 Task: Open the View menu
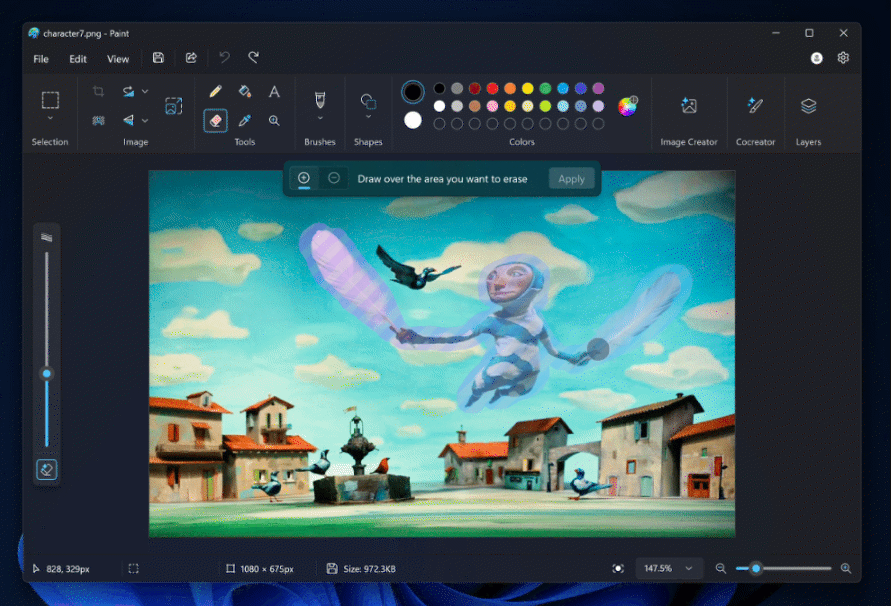(118, 59)
